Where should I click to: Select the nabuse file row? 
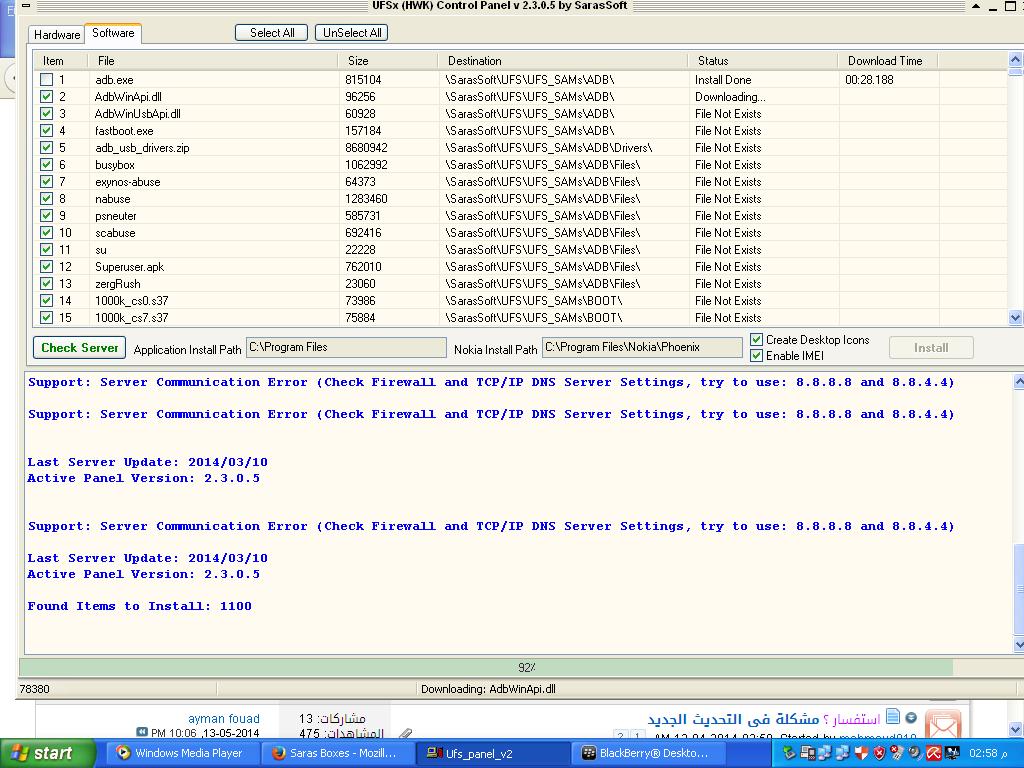click(x=520, y=199)
